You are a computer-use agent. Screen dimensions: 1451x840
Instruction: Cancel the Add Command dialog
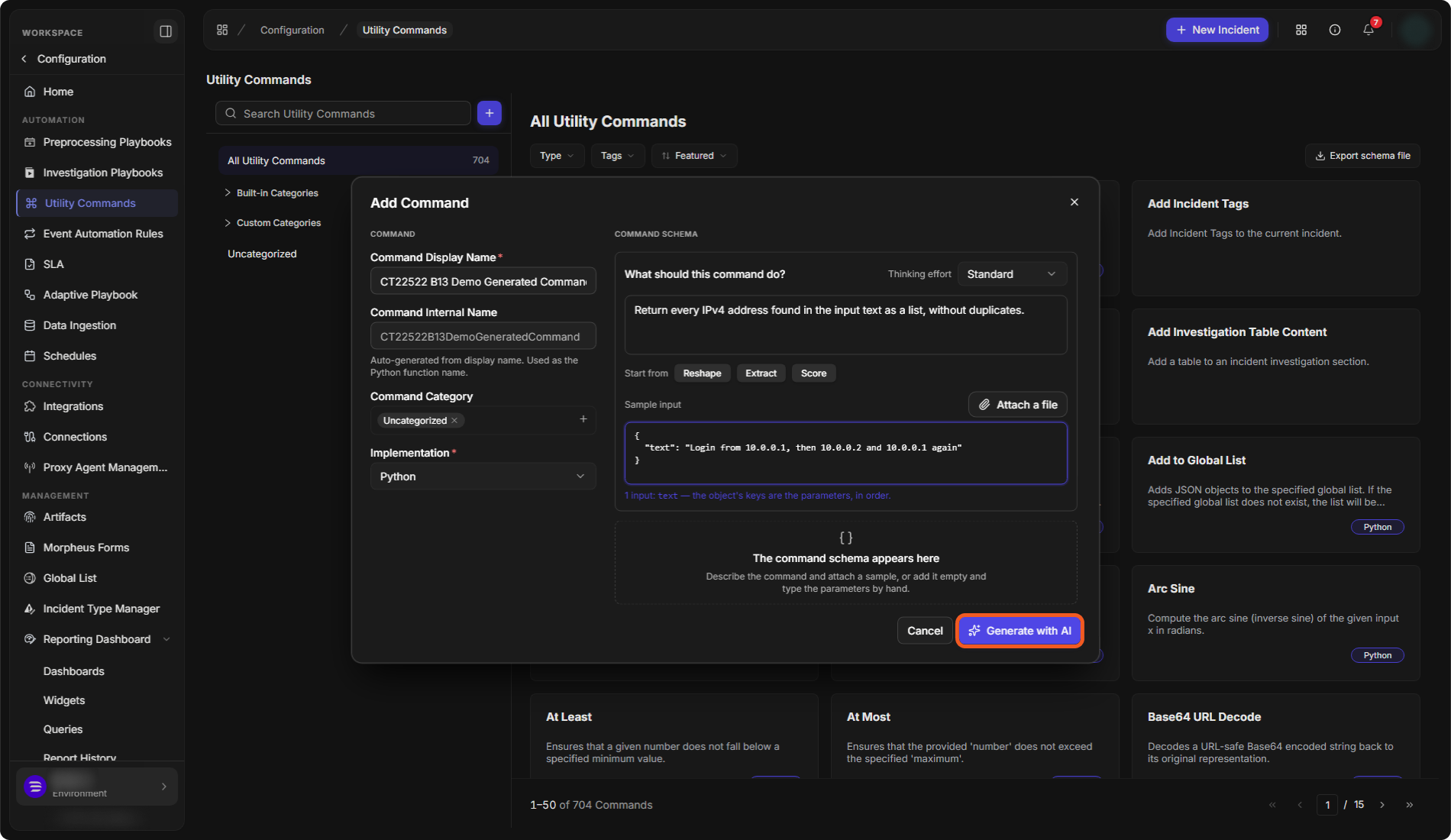925,631
